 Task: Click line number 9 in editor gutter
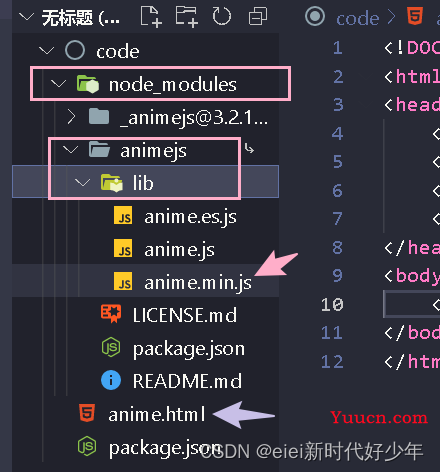(x=338, y=276)
